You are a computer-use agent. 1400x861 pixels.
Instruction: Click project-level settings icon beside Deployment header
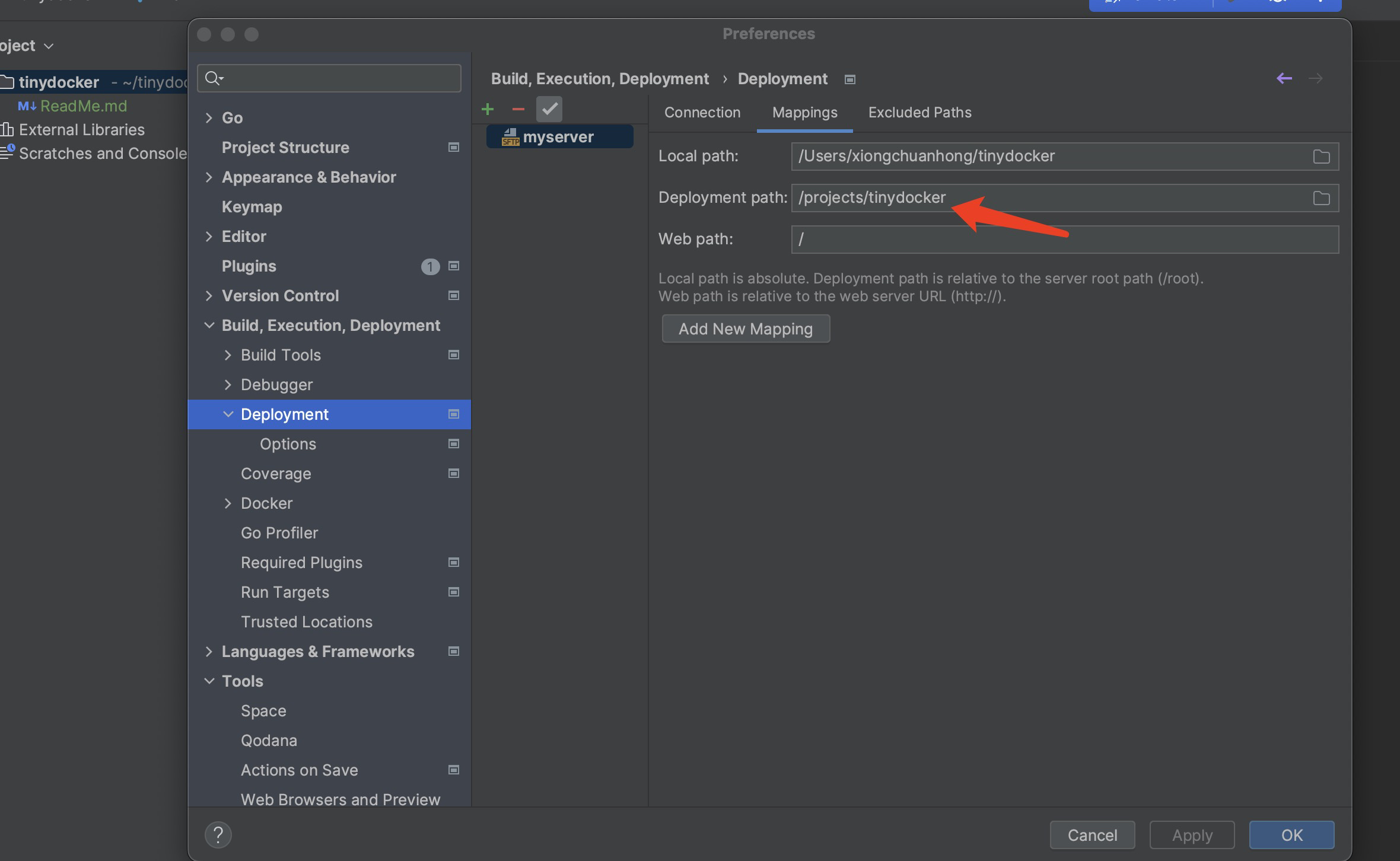(x=850, y=79)
